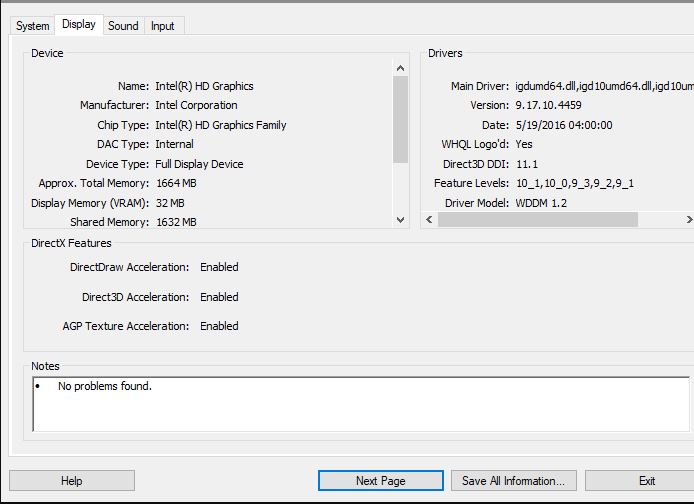Click driver date '5/19/2016 04:00:00'
The image size is (694, 504).
point(564,125)
